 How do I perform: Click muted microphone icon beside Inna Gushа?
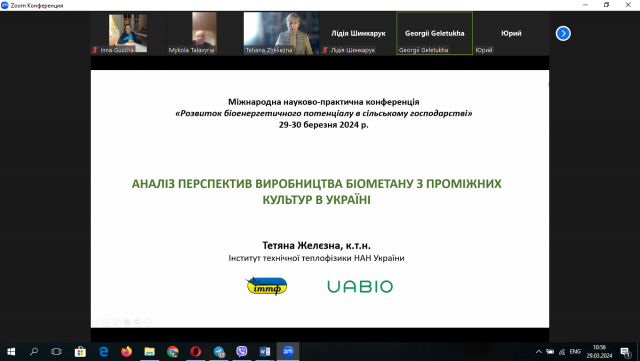[x=95, y=50]
